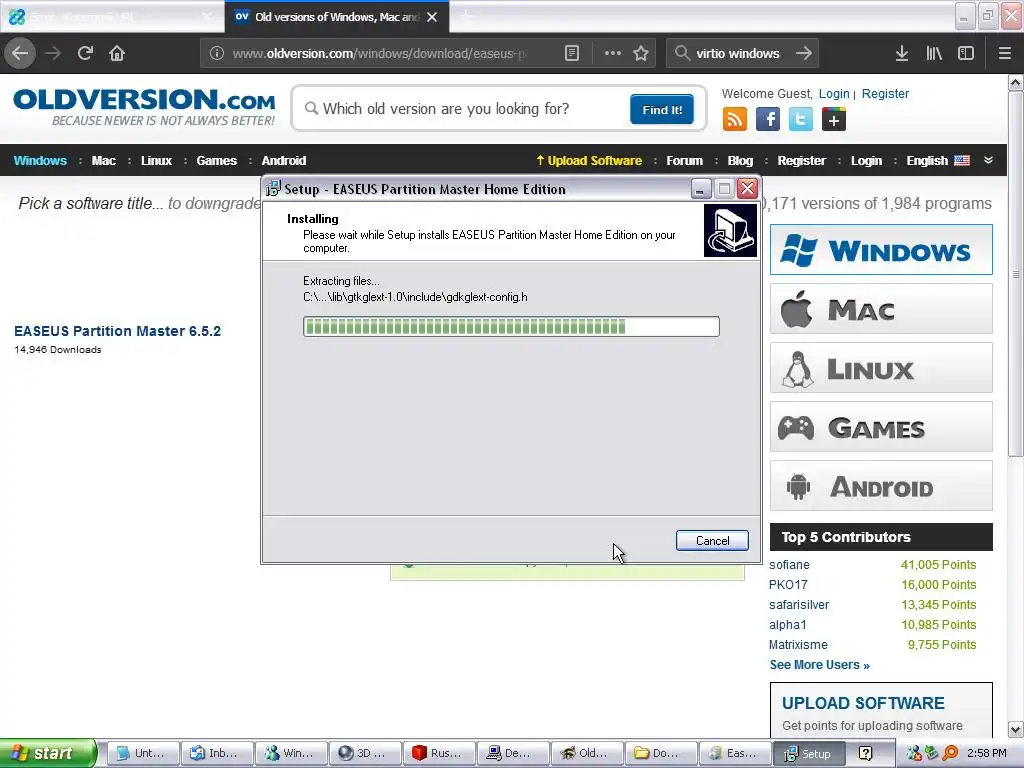Expand the nav bar double-chevron
The width and height of the screenshot is (1024, 768).
tap(989, 161)
